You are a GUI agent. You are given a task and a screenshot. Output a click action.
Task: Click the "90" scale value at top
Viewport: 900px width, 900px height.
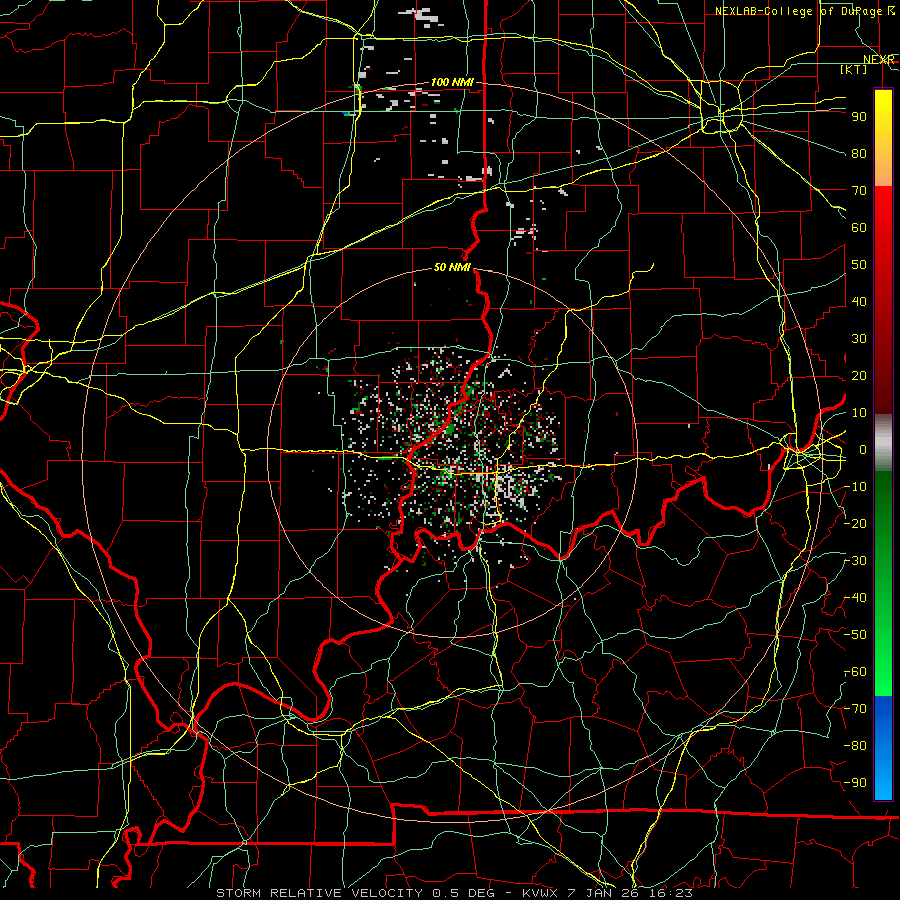pos(859,117)
